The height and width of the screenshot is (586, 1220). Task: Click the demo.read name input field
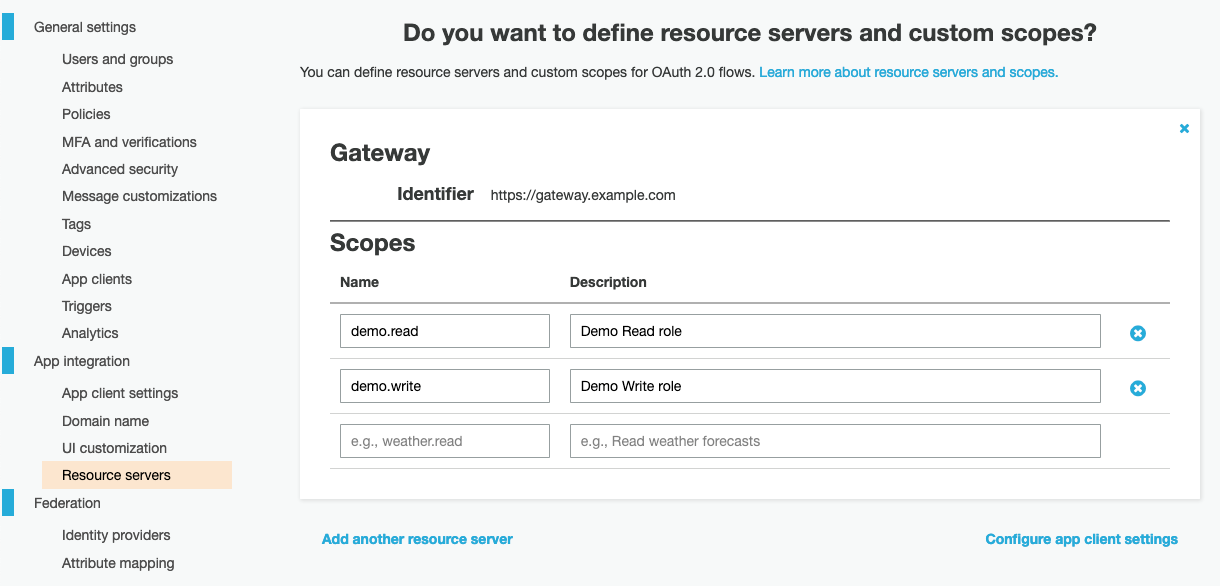tap(444, 330)
